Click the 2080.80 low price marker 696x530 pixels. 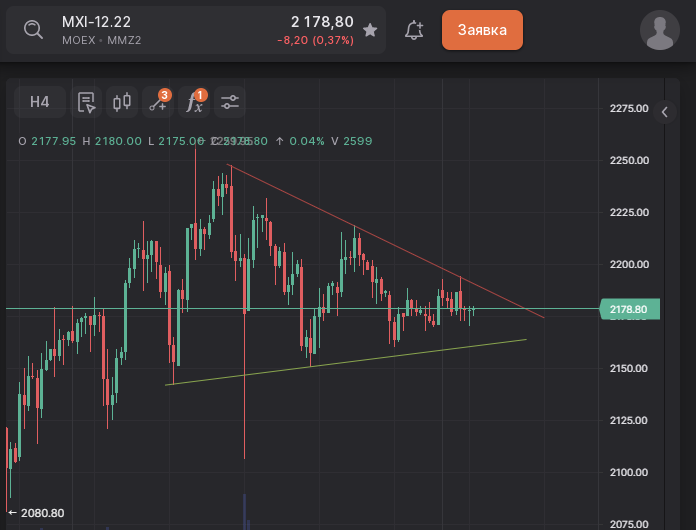(38, 513)
